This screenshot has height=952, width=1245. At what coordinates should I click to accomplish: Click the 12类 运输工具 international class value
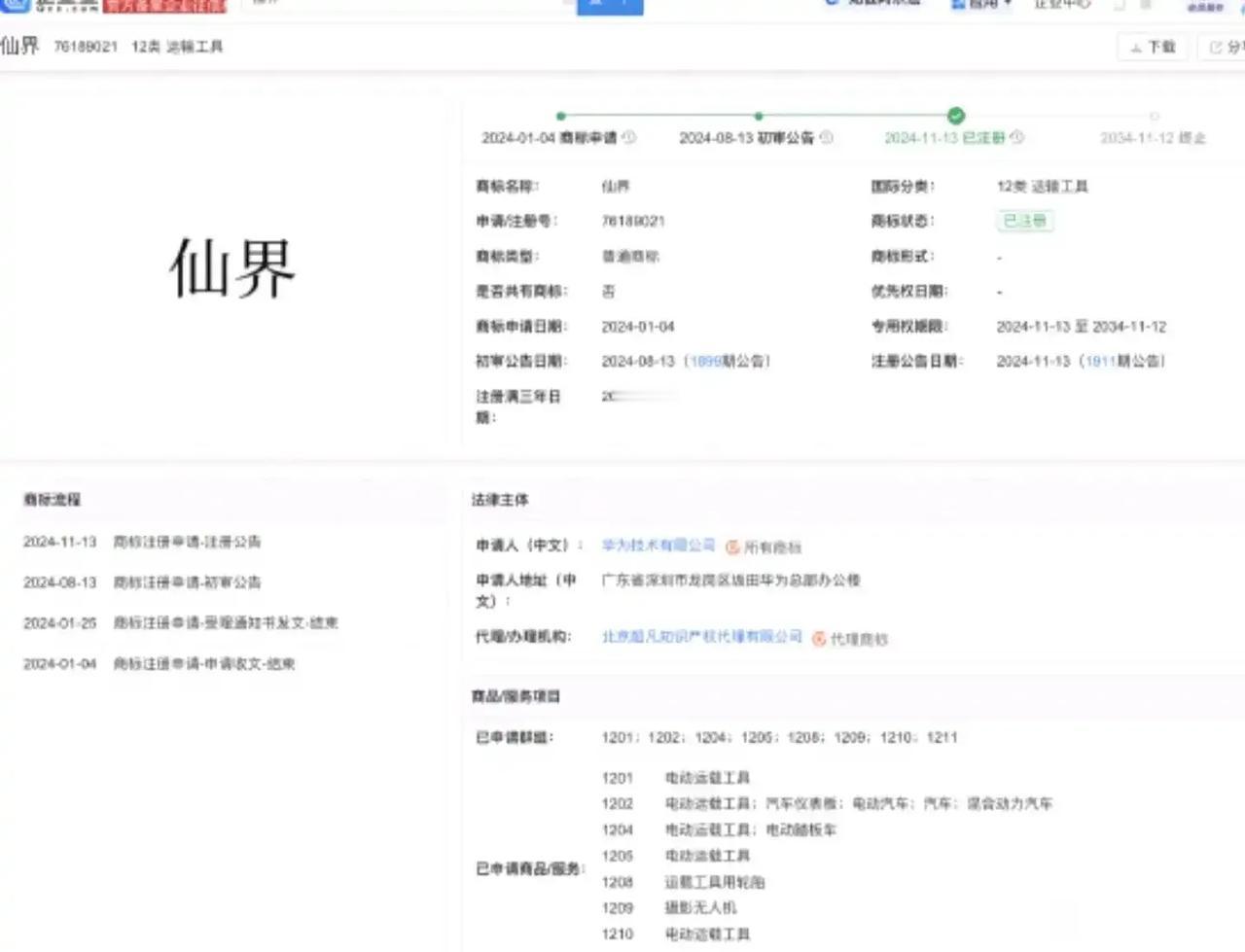click(x=1043, y=186)
